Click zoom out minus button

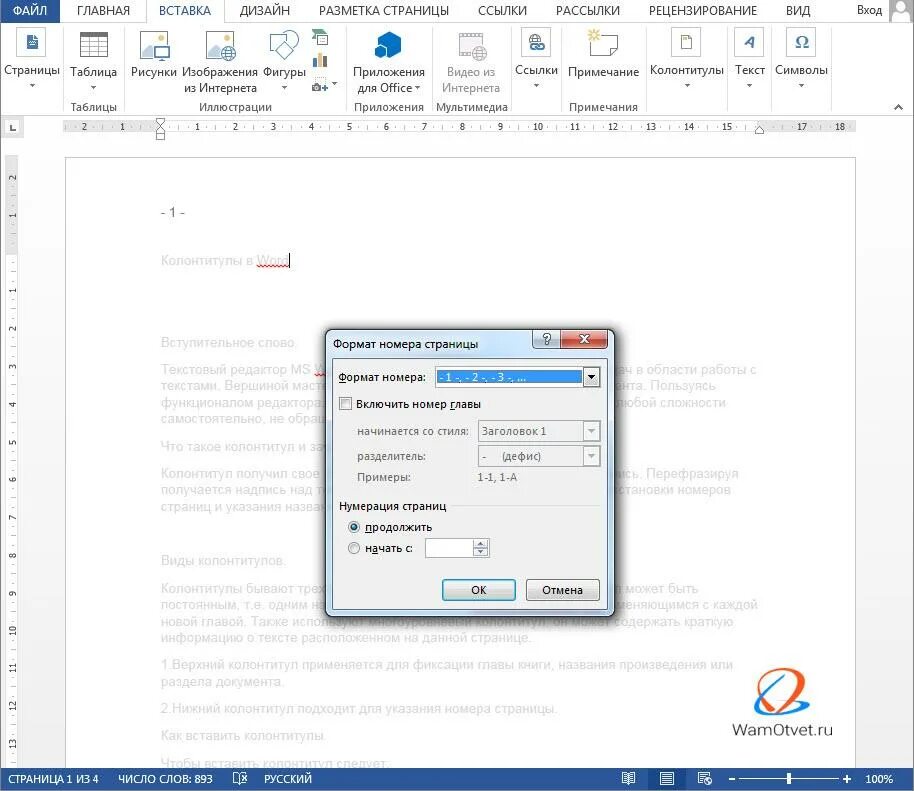732,779
